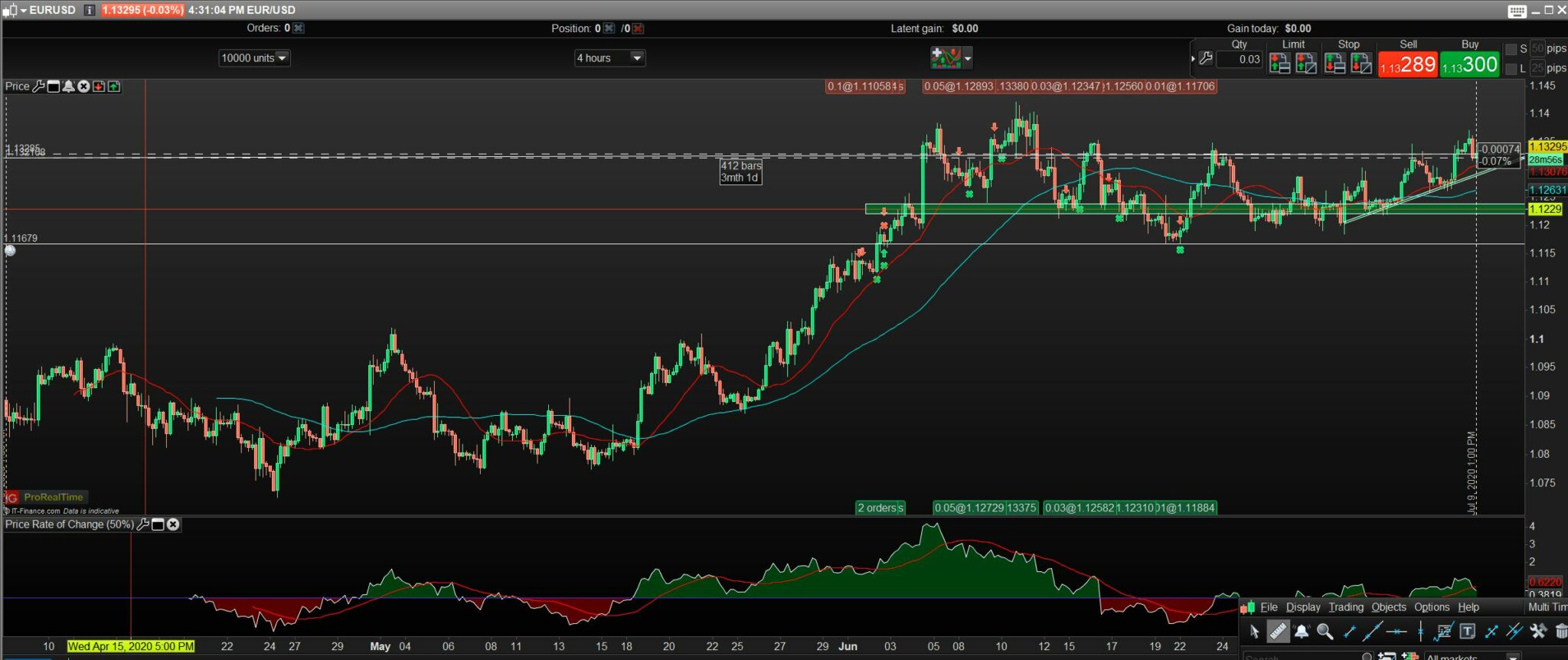Click the trash can delete objects icon

click(1561, 632)
